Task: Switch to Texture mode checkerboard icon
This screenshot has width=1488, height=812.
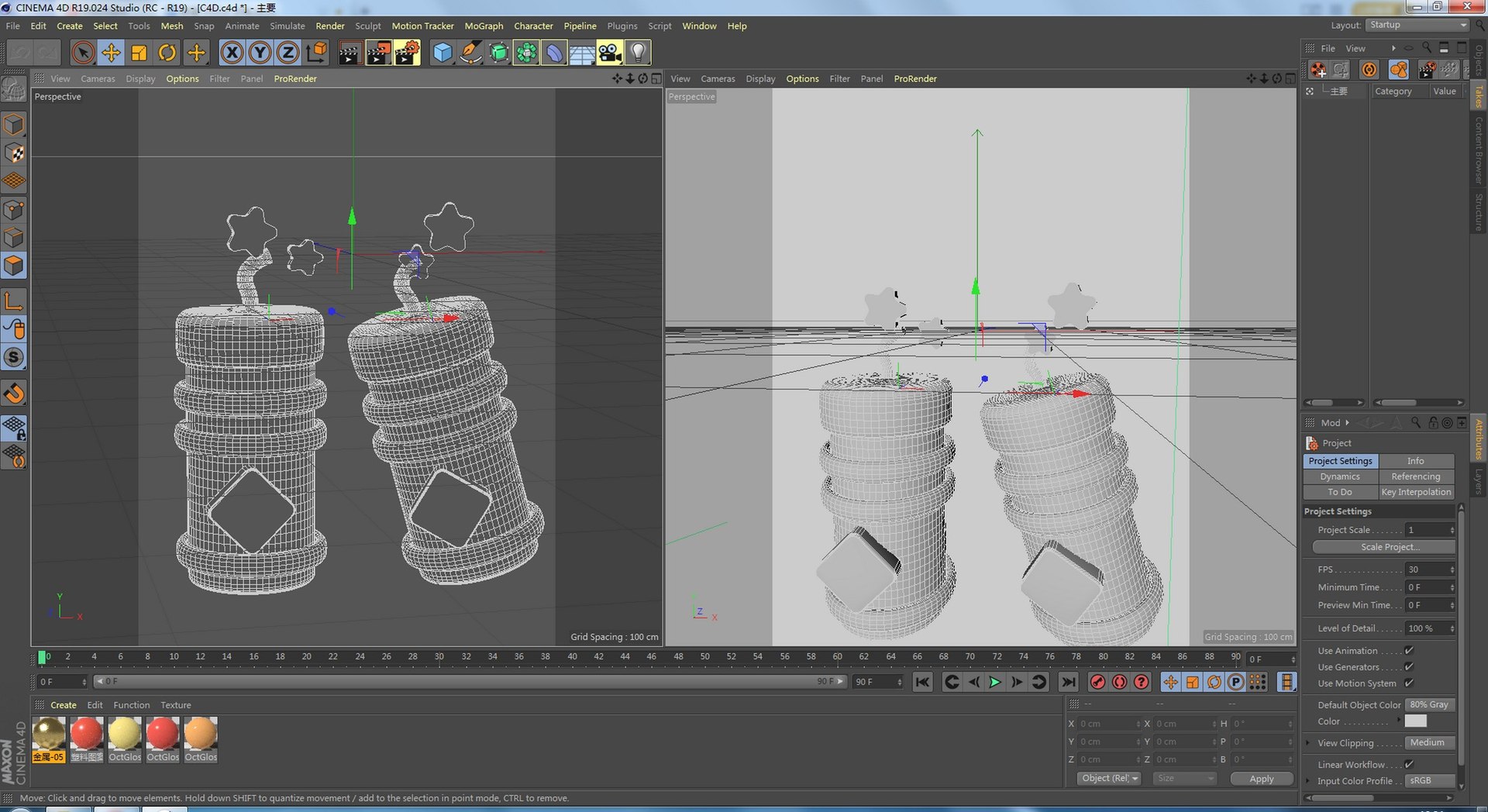Action: (14, 153)
